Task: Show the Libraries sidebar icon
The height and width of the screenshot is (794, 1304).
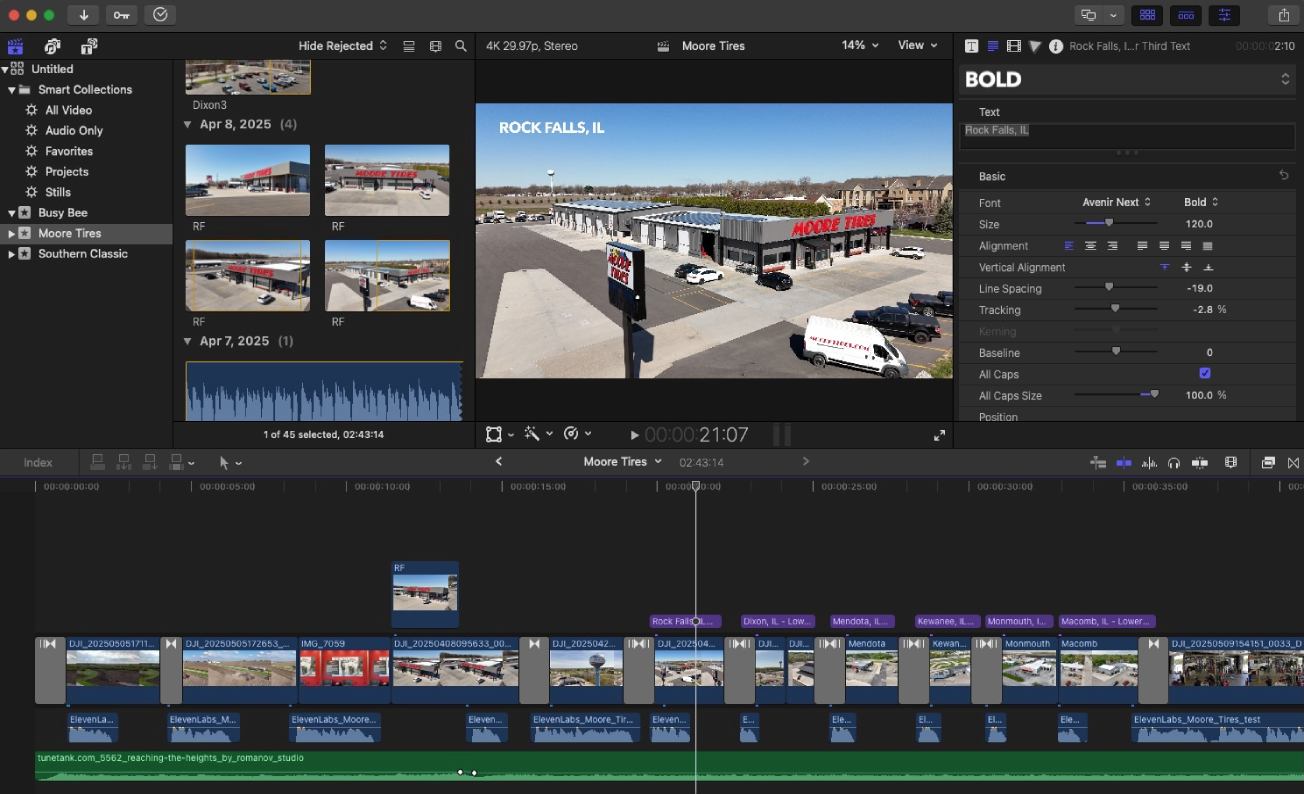Action: click(15, 46)
